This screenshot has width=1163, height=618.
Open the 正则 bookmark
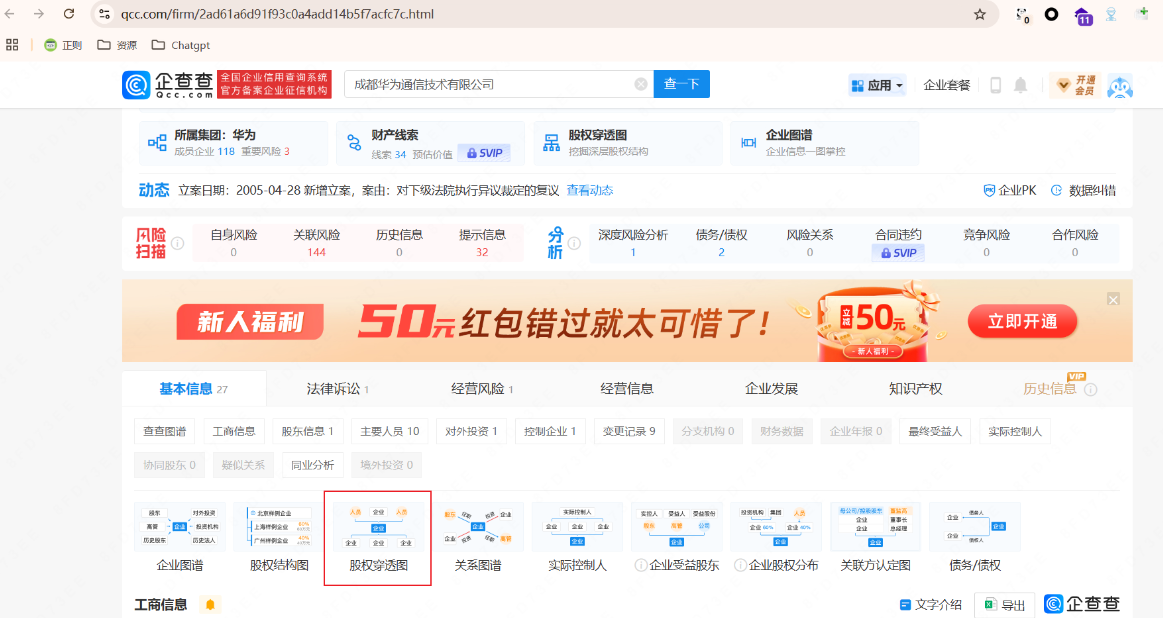coord(63,45)
